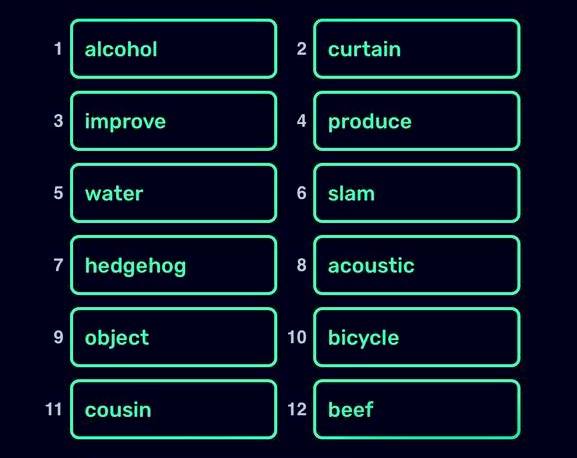Click number 10 beside bicycle

[x=297, y=337]
